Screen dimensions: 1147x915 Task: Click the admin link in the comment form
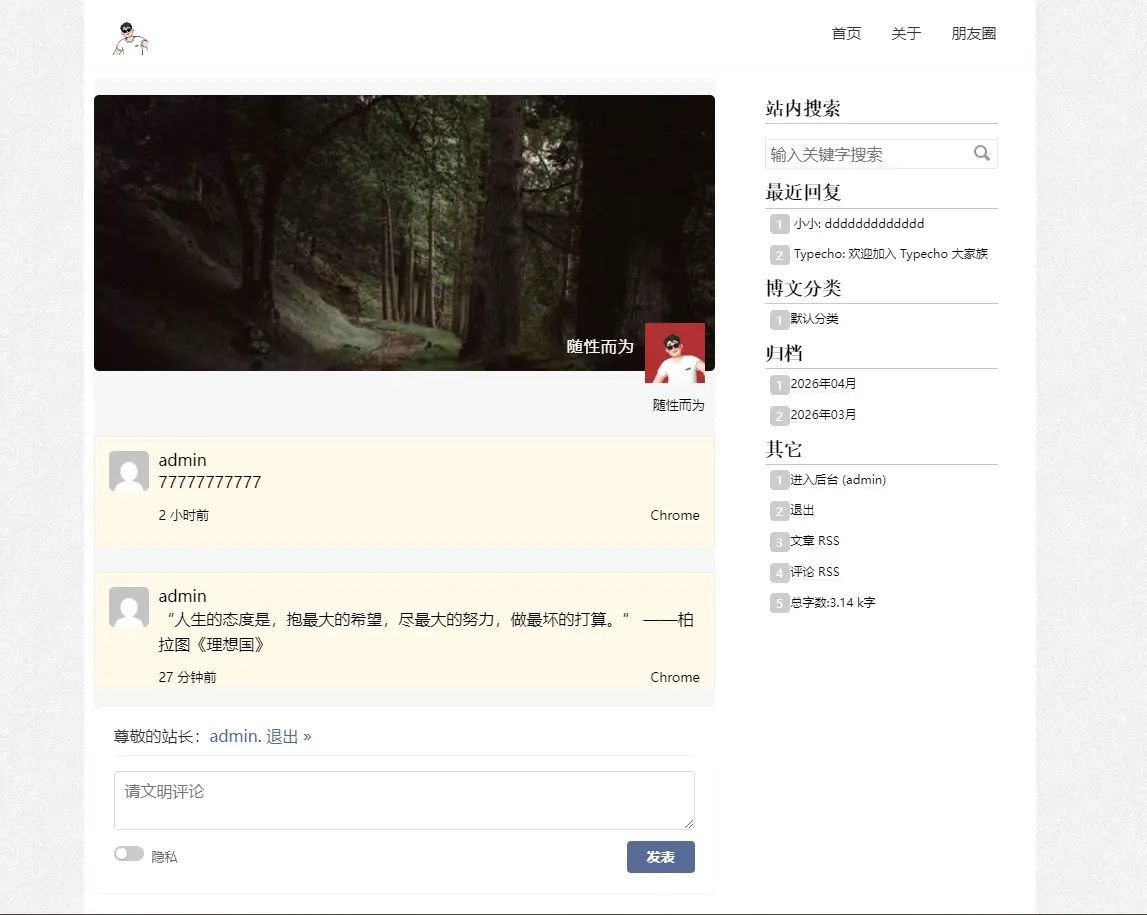[235, 736]
